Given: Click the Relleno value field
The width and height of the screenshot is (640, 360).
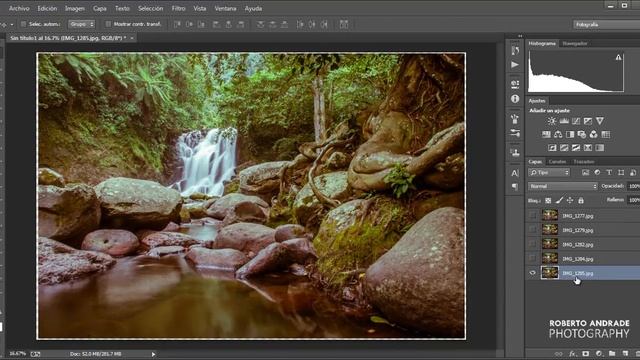Looking at the screenshot, I should [634, 200].
